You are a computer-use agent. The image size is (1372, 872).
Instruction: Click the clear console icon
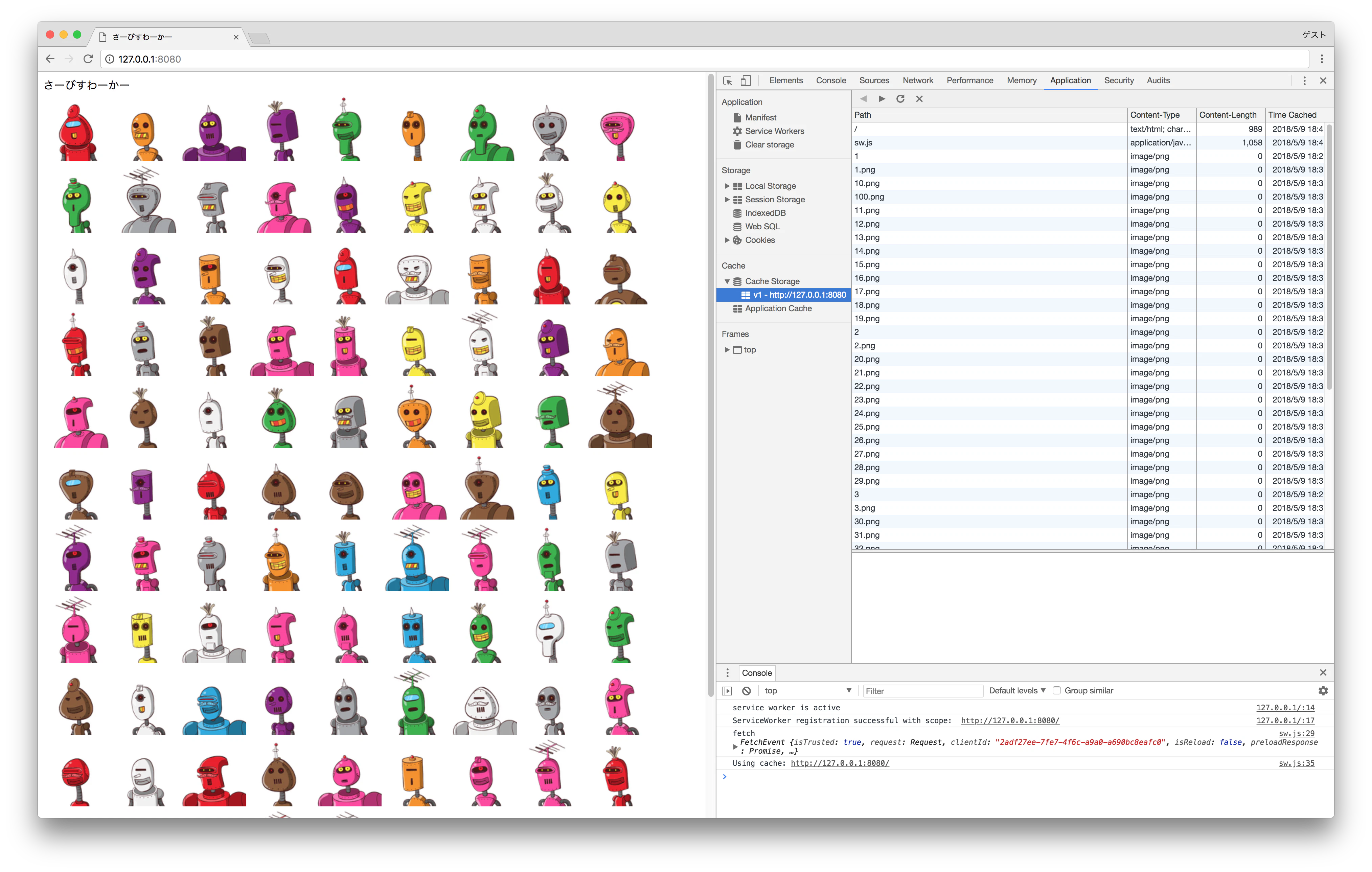point(747,690)
